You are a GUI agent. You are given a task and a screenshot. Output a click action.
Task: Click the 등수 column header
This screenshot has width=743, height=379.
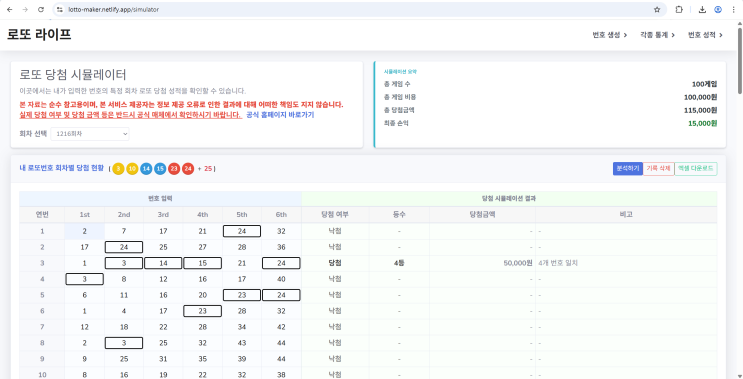399,215
